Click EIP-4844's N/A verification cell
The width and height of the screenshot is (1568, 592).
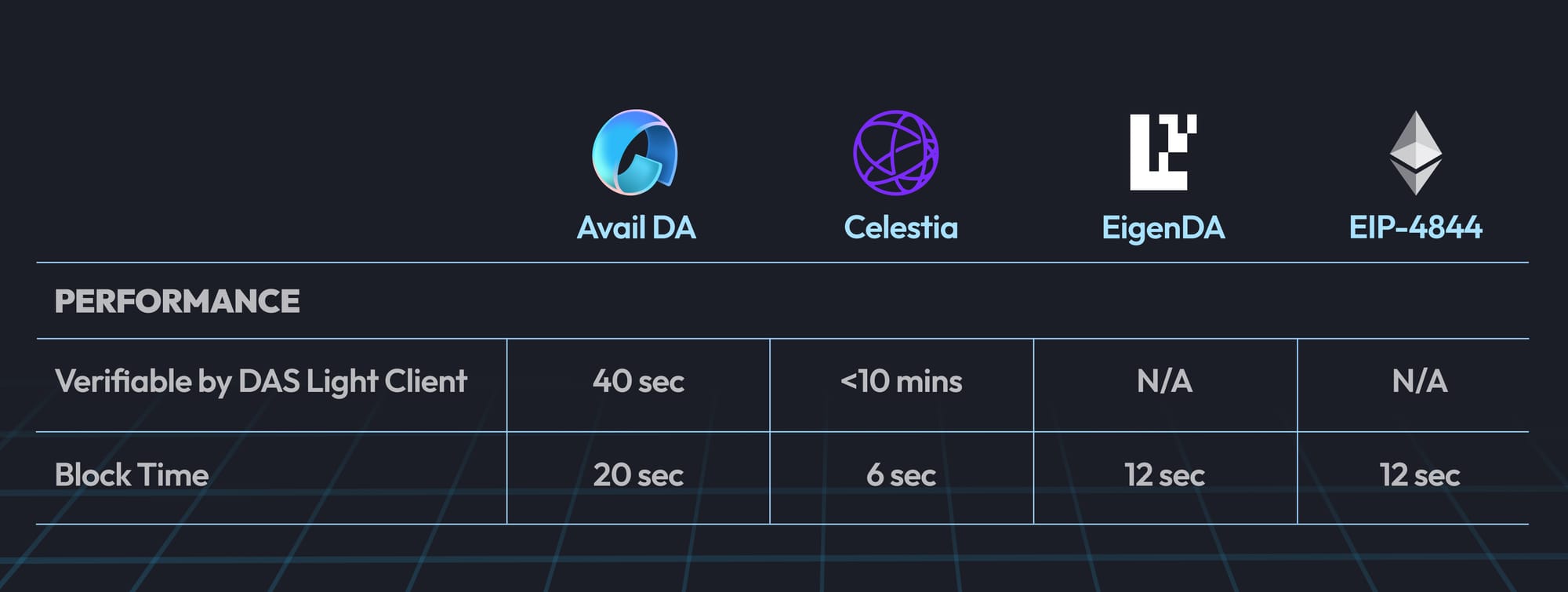1419,382
